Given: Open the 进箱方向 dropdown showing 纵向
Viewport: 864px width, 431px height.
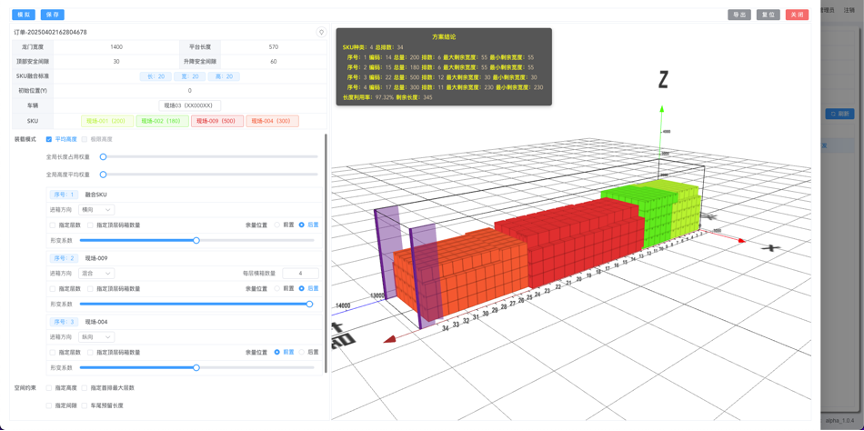Looking at the screenshot, I should 96,337.
